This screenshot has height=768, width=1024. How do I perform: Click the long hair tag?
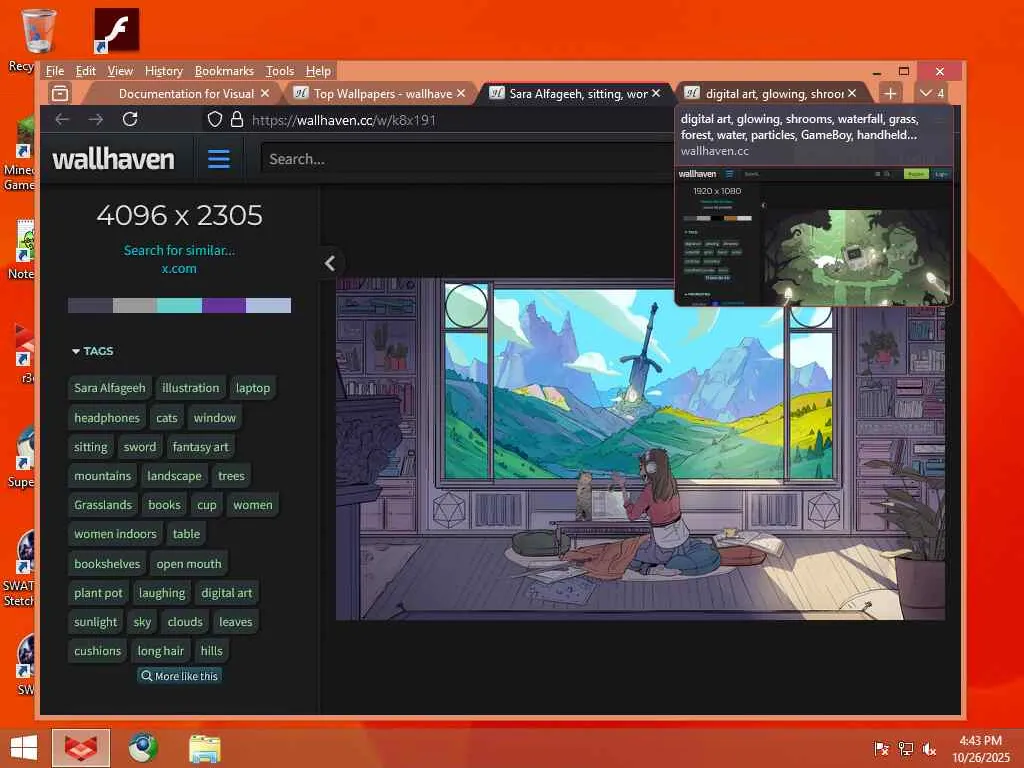[161, 651]
